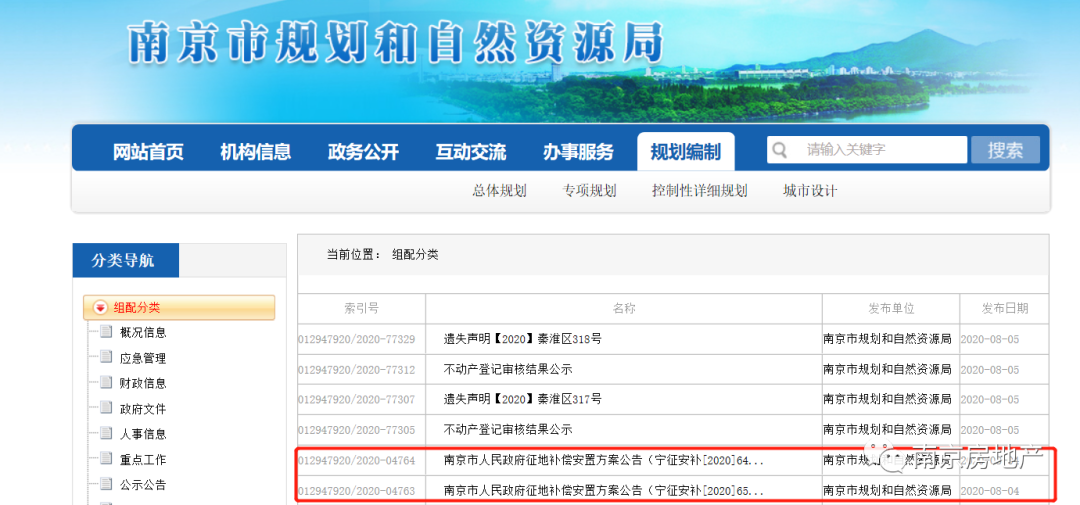Open 政务公开 menu
The height and width of the screenshot is (505, 1080).
pos(363,152)
